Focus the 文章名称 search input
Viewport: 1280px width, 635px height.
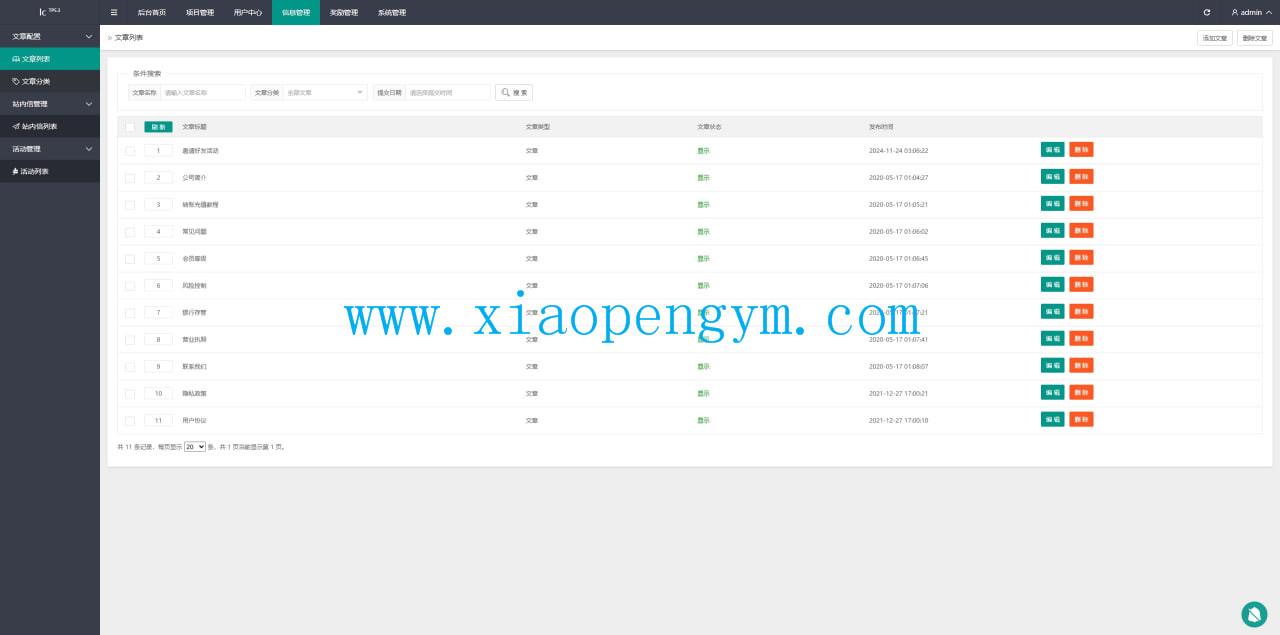pos(203,92)
